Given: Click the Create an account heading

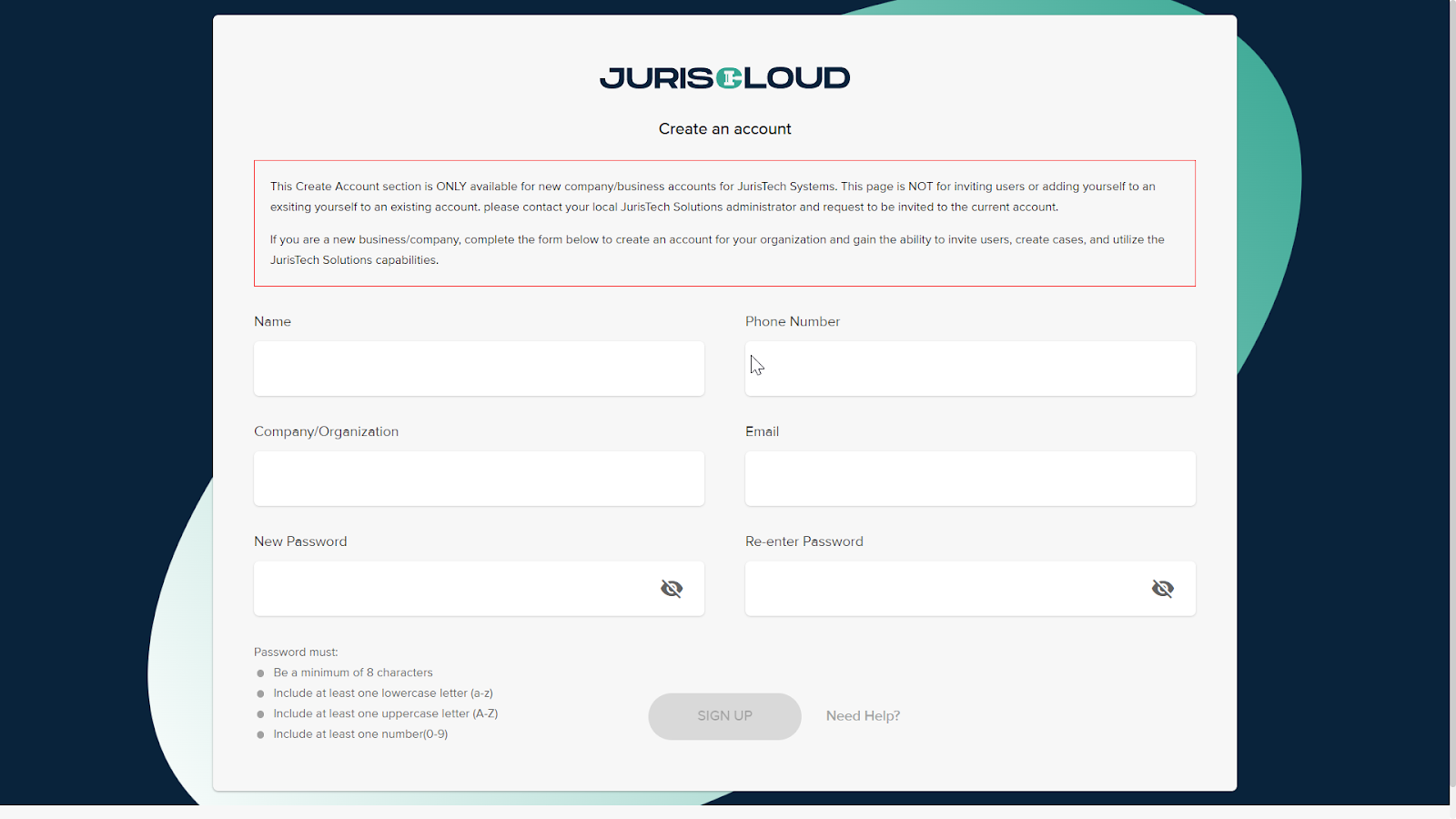Looking at the screenshot, I should tap(724, 128).
